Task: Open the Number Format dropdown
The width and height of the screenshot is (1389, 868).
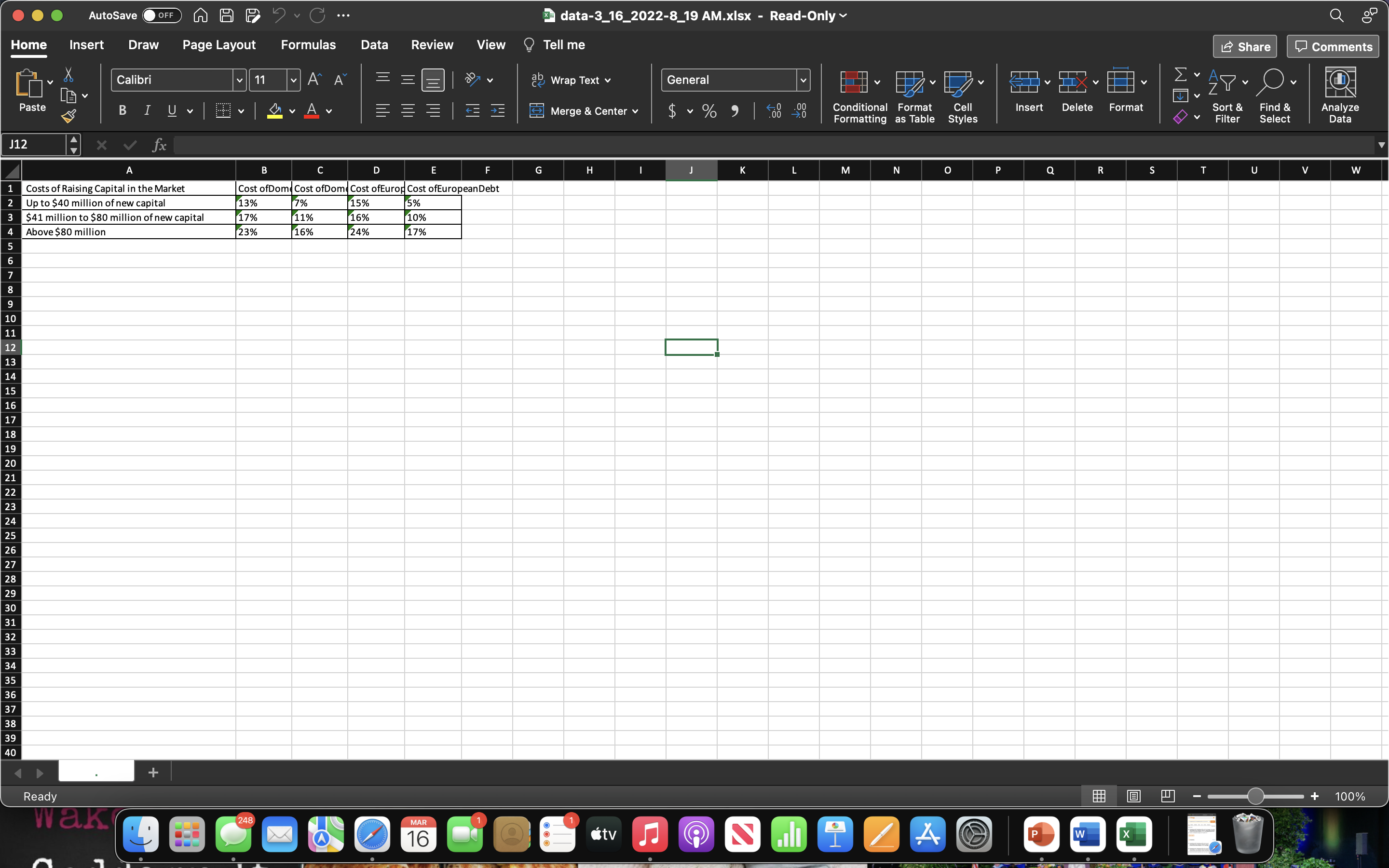Action: pos(802,80)
